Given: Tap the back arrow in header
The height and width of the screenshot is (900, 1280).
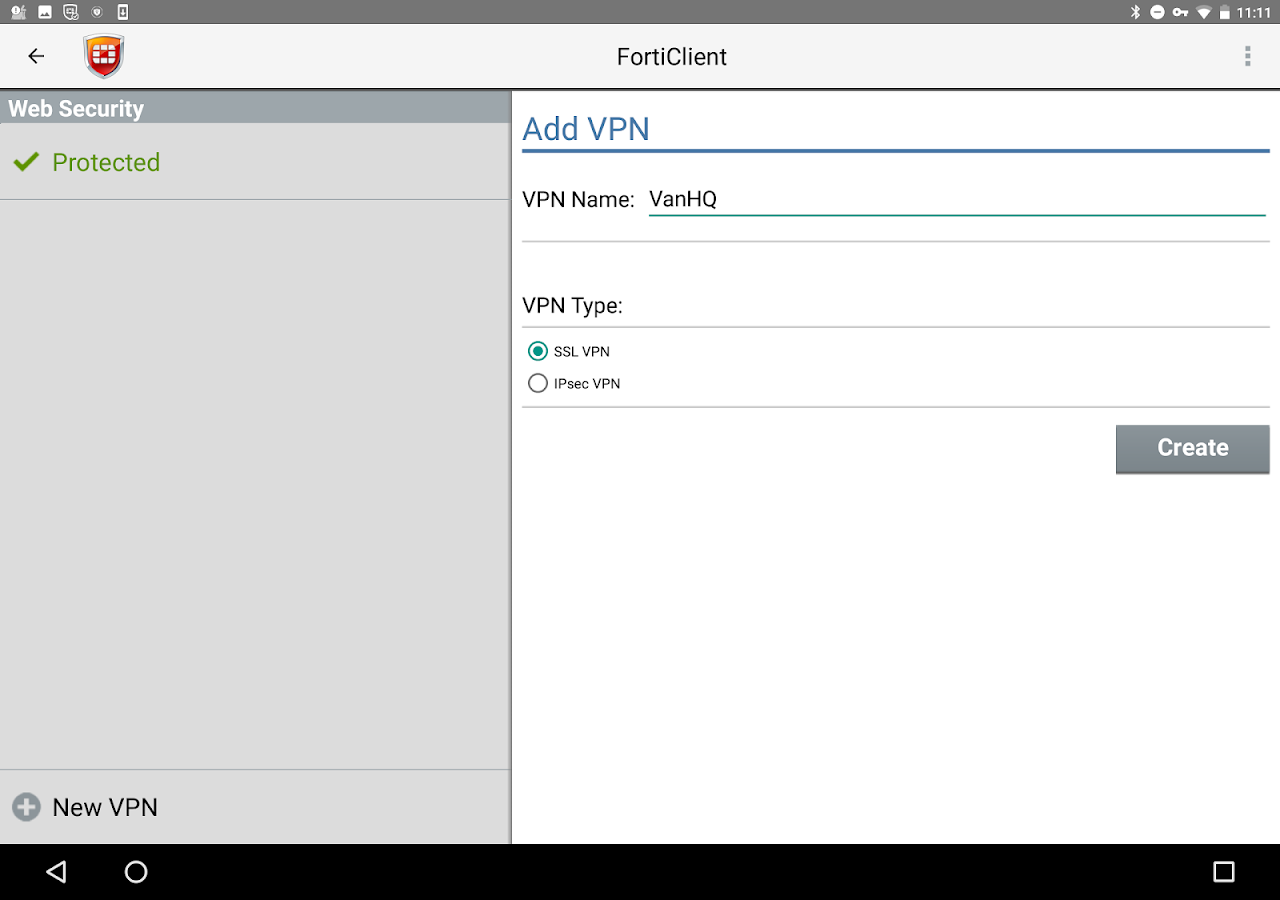Looking at the screenshot, I should click(36, 56).
